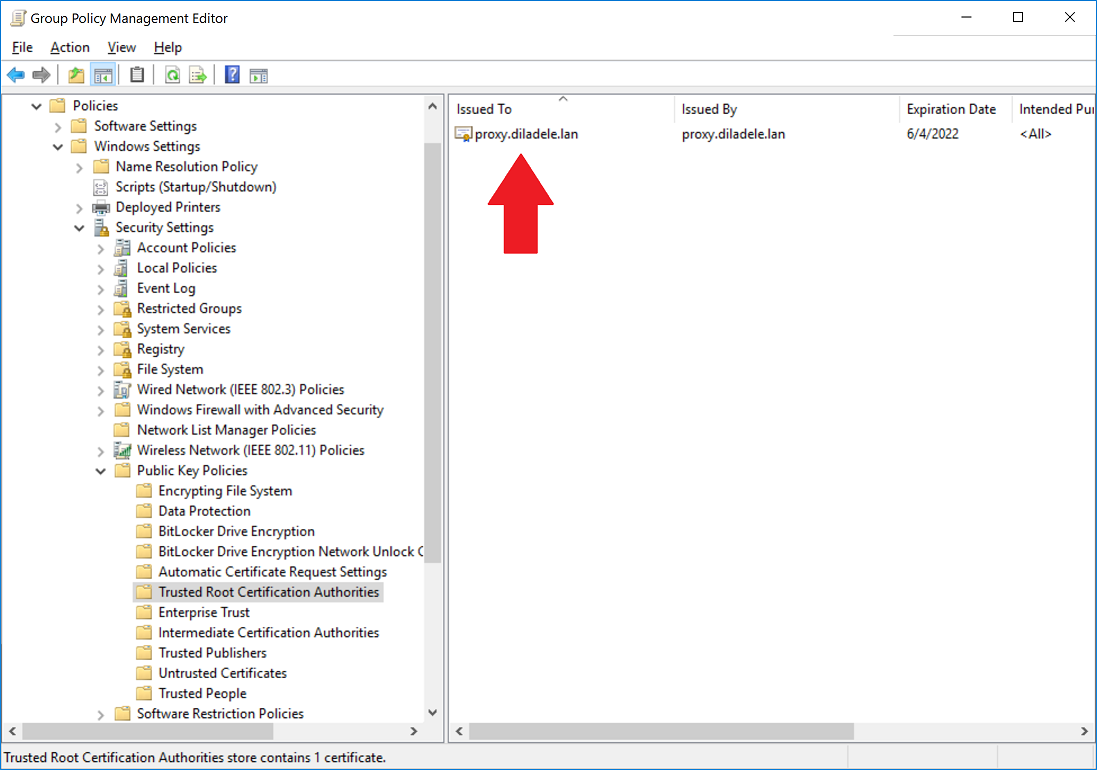1097x770 pixels.
Task: Open the Action menu
Action: coord(70,47)
